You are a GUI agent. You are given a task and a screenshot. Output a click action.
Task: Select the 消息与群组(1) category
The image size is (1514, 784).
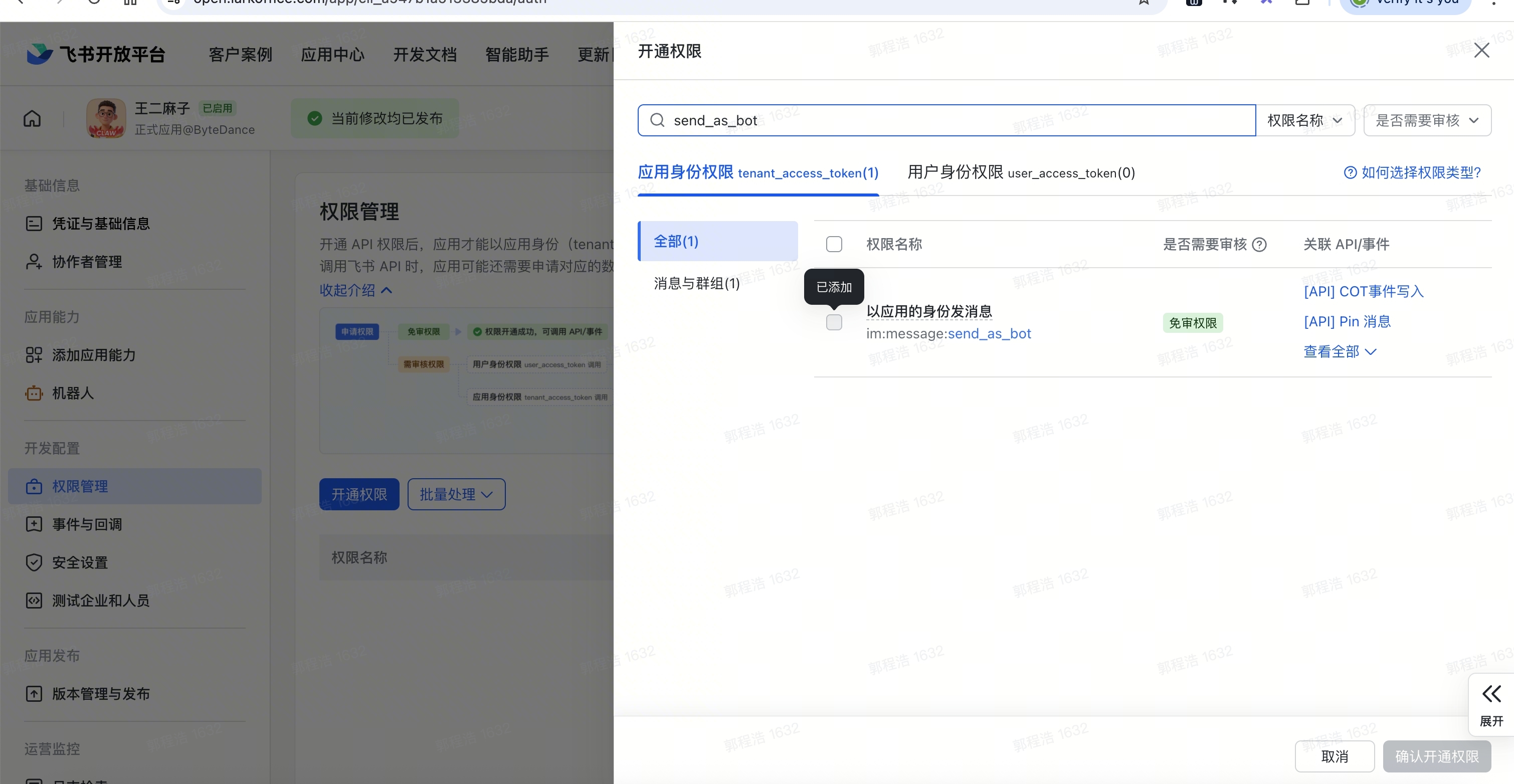(x=717, y=283)
